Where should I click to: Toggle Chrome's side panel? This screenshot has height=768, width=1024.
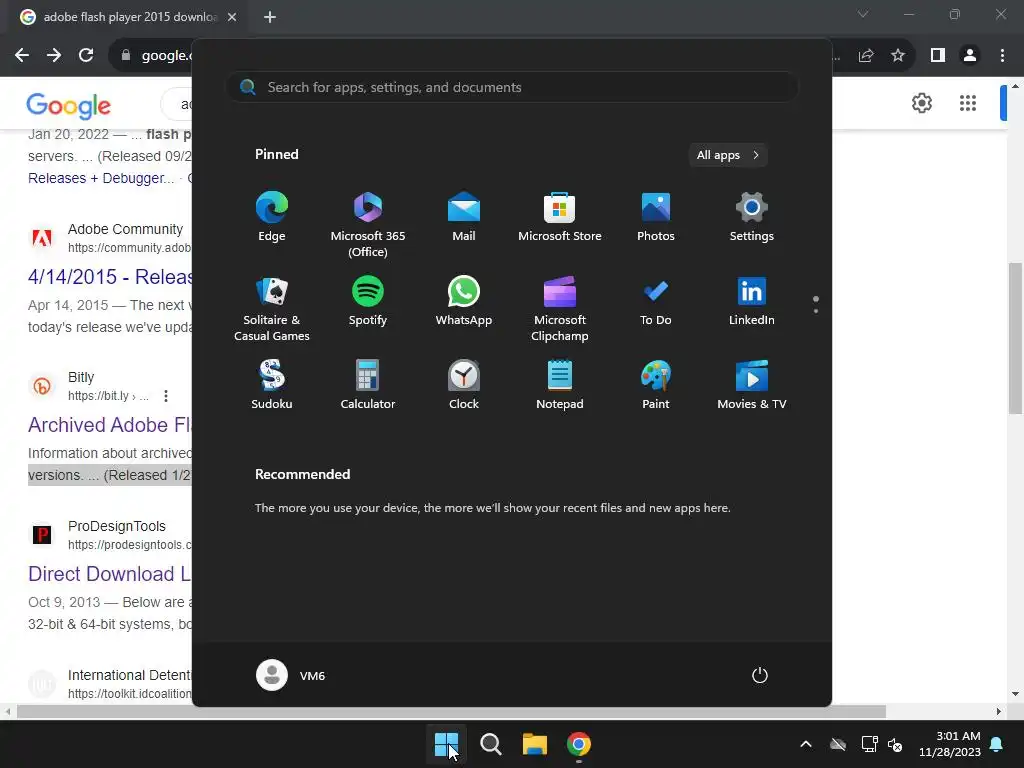click(x=938, y=56)
